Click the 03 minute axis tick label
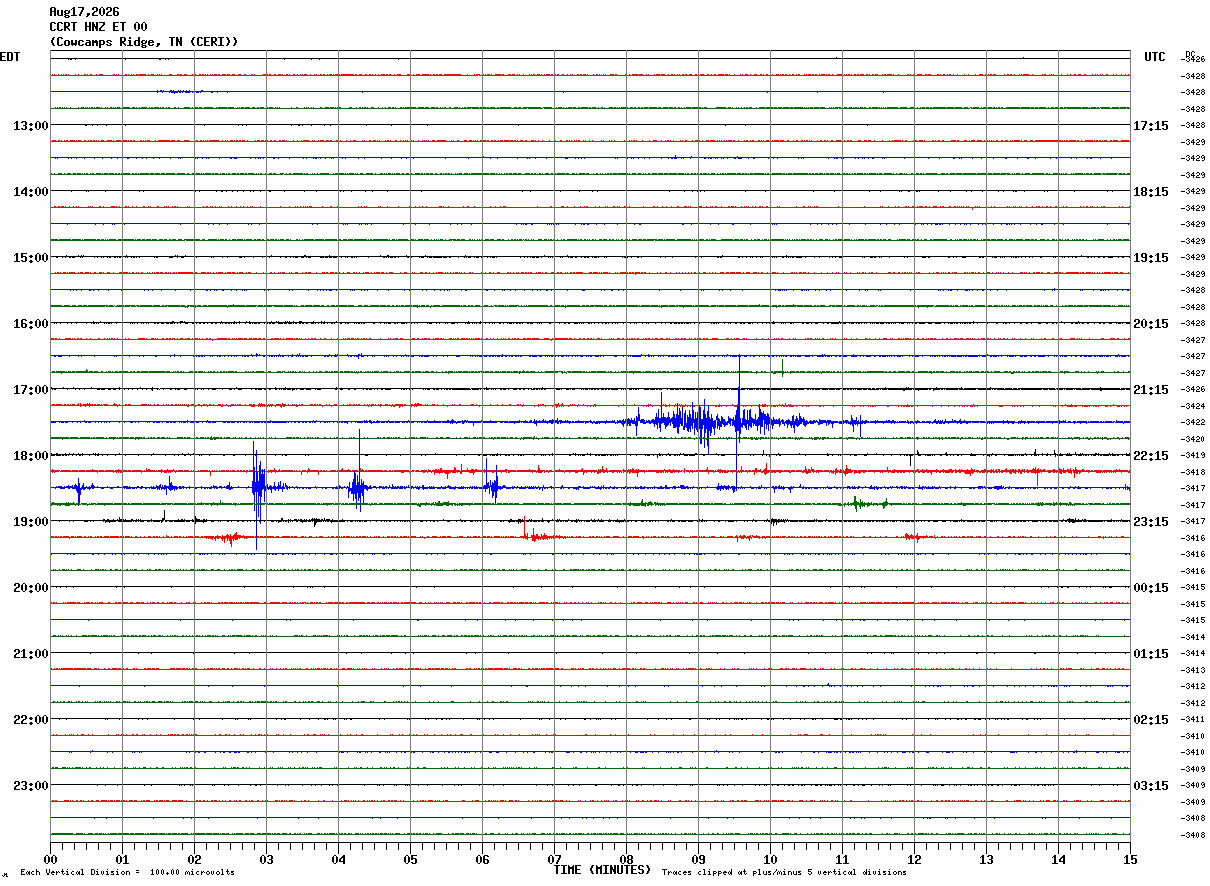 click(x=266, y=860)
